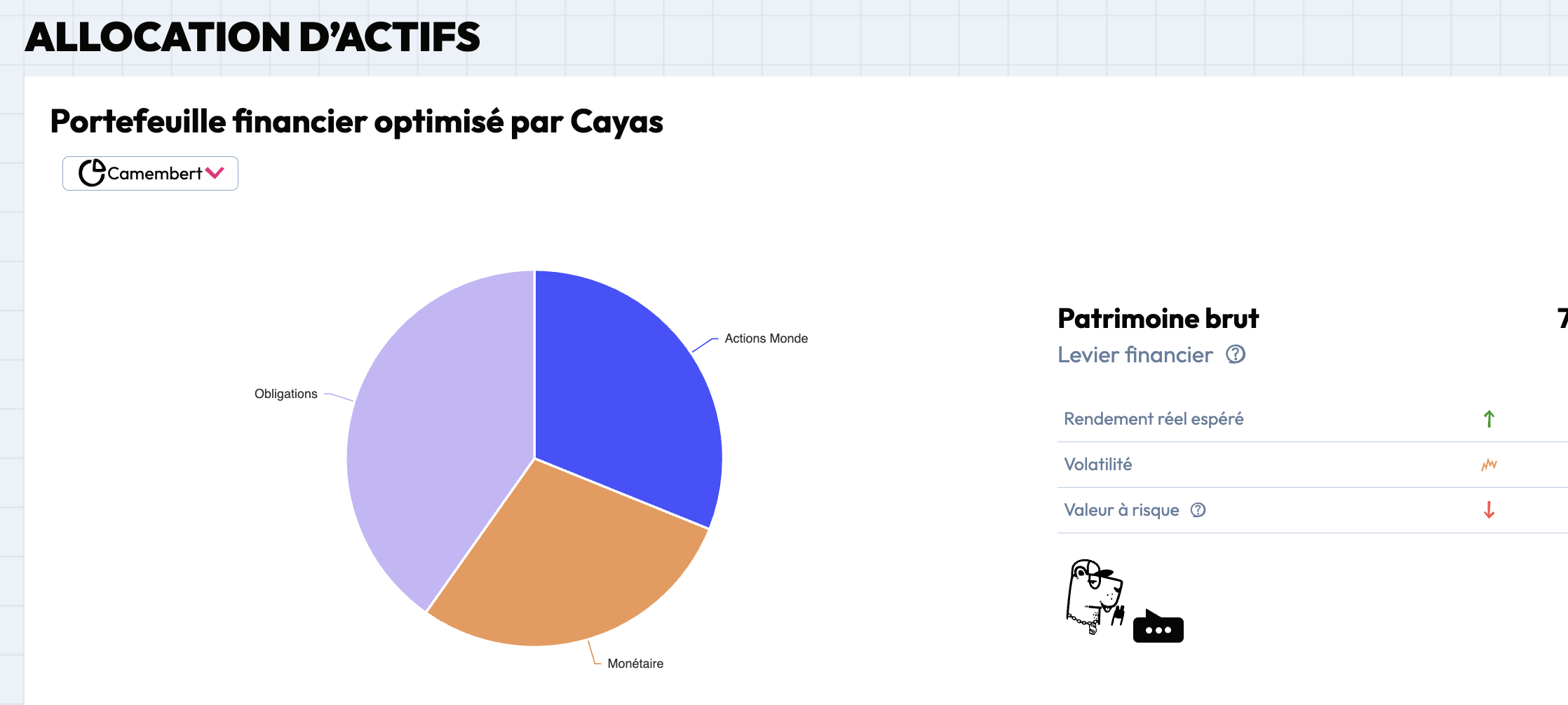Click the green up arrow for Rendement
This screenshot has height=705, width=1568.
(1489, 419)
